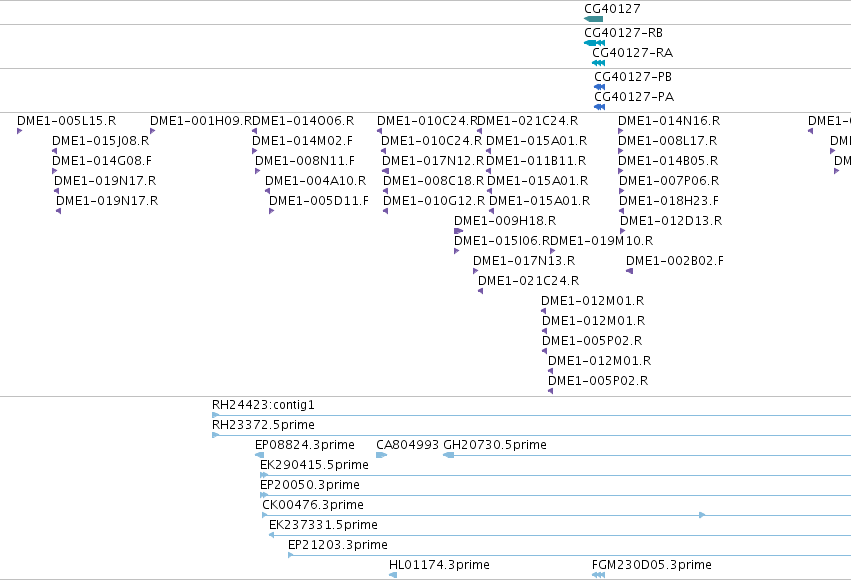Open the DME1-007P06.R label
This screenshot has width=851, height=580.
click(x=669, y=181)
